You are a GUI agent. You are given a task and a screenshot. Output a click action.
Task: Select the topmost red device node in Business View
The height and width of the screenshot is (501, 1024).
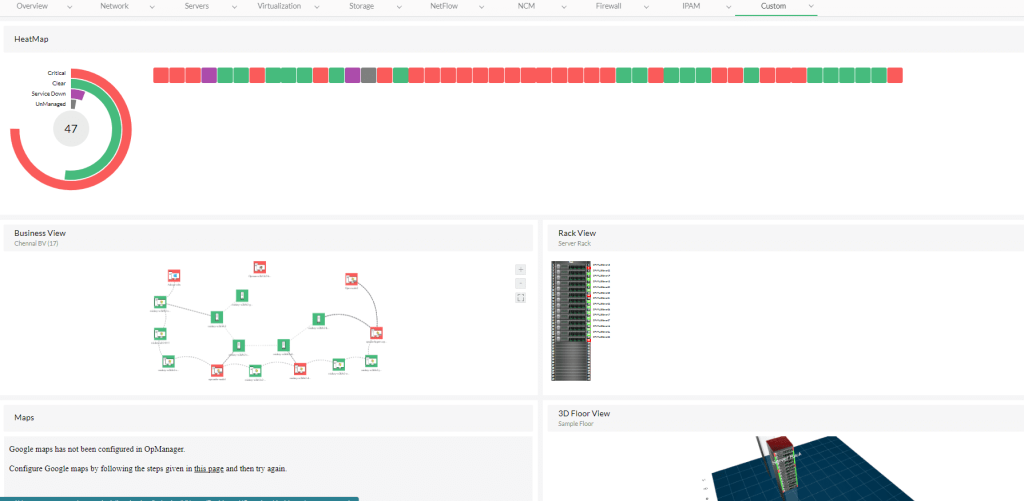[x=260, y=267]
